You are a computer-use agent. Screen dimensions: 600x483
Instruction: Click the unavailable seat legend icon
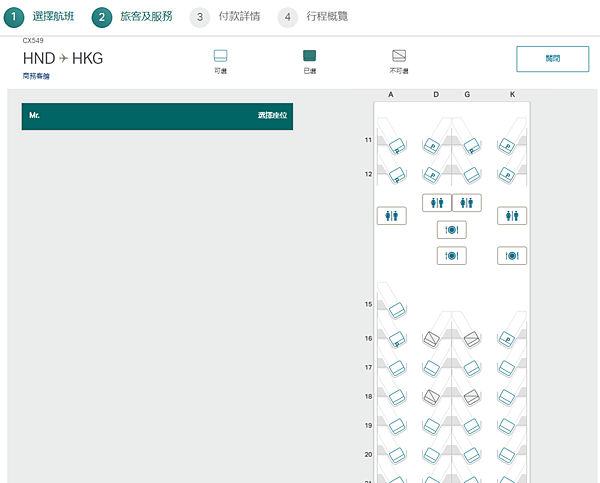coord(399,56)
